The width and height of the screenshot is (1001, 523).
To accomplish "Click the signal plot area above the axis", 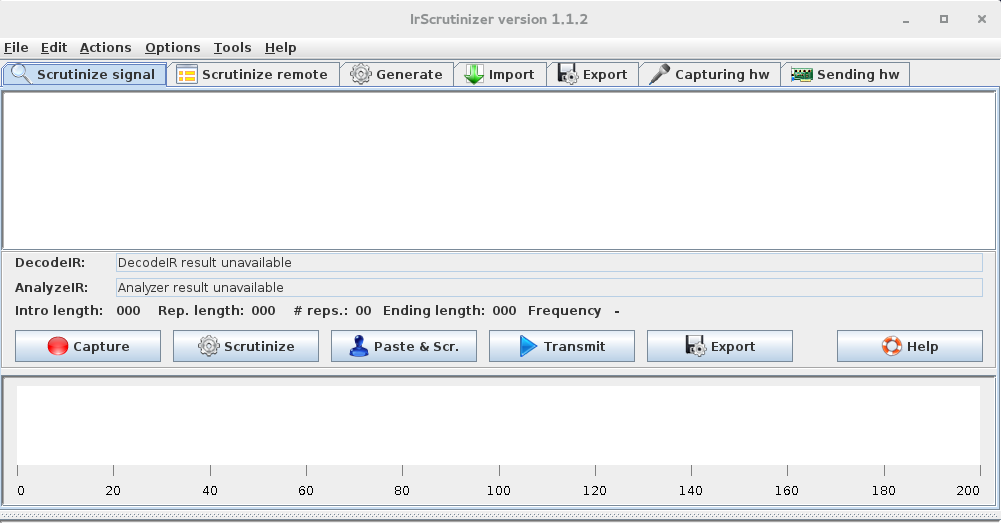I will tap(499, 425).
